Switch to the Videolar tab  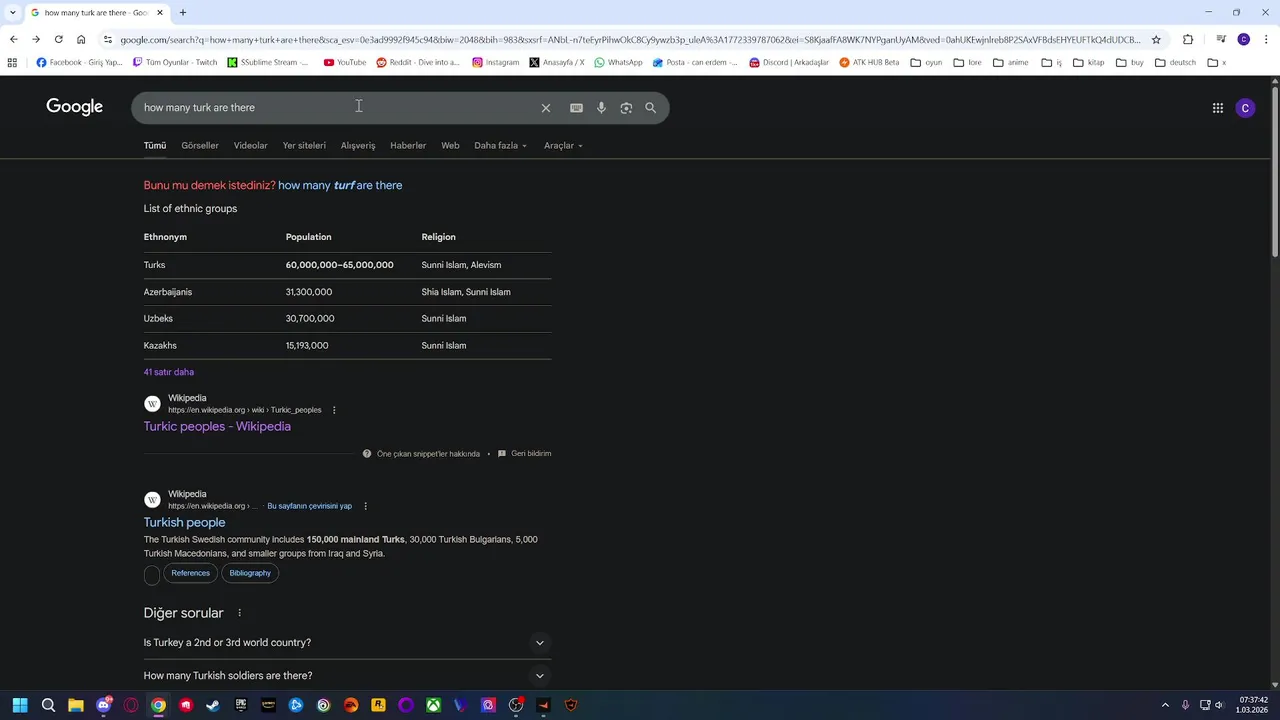251,146
